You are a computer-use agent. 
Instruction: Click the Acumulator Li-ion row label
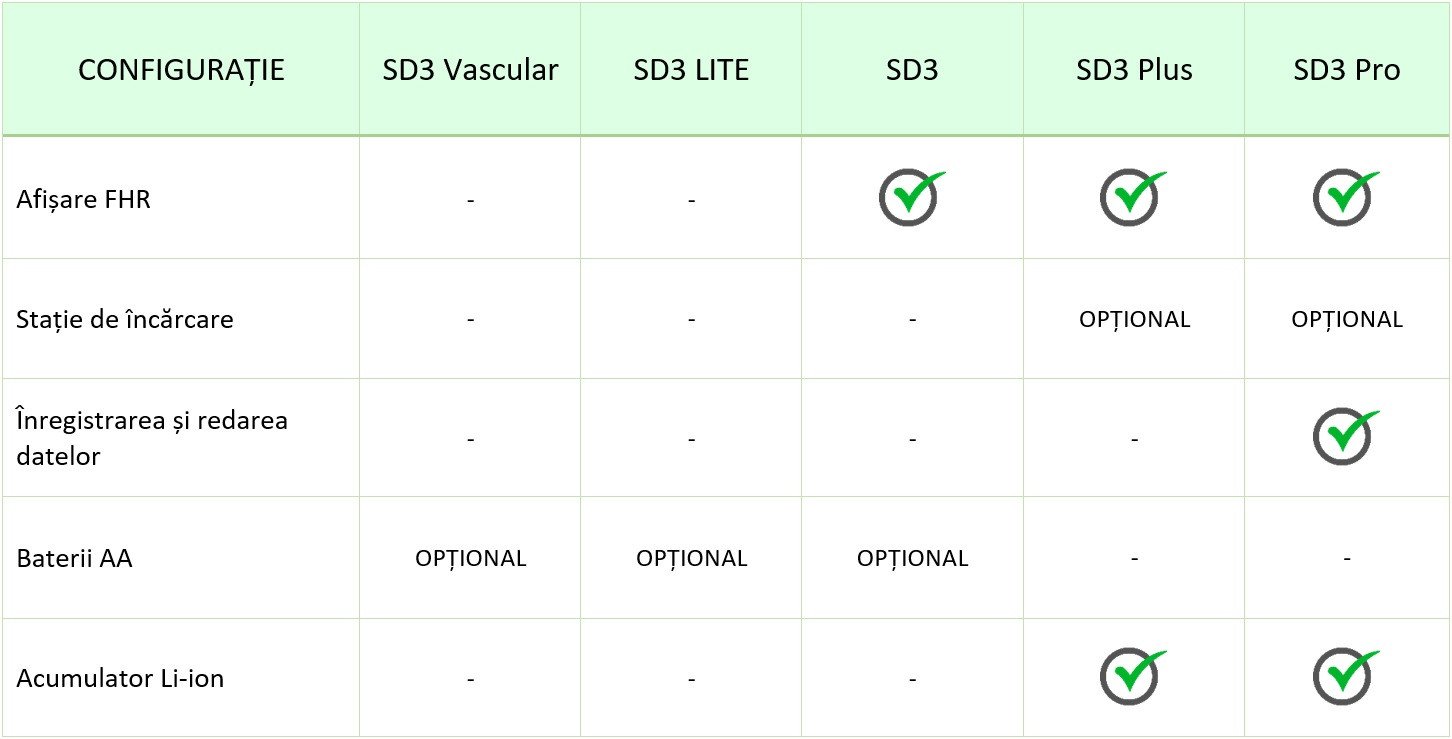[120, 678]
